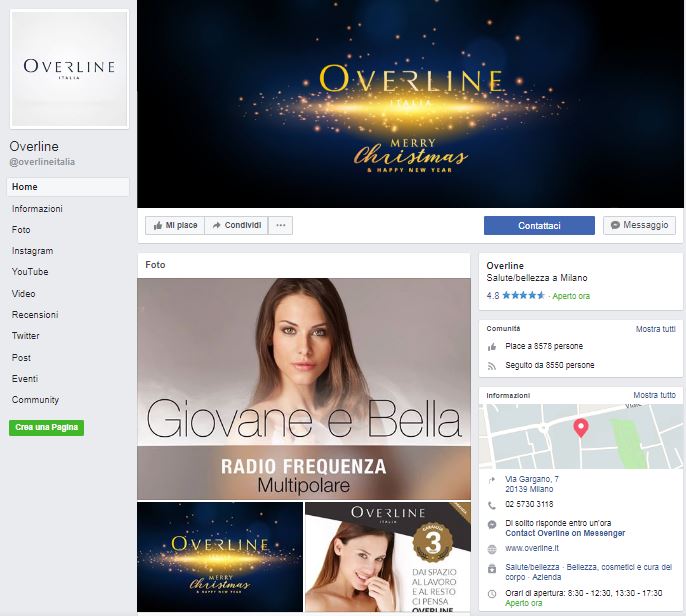Click the star rating icons
Viewport: 686px width, 616px height.
(x=523, y=295)
